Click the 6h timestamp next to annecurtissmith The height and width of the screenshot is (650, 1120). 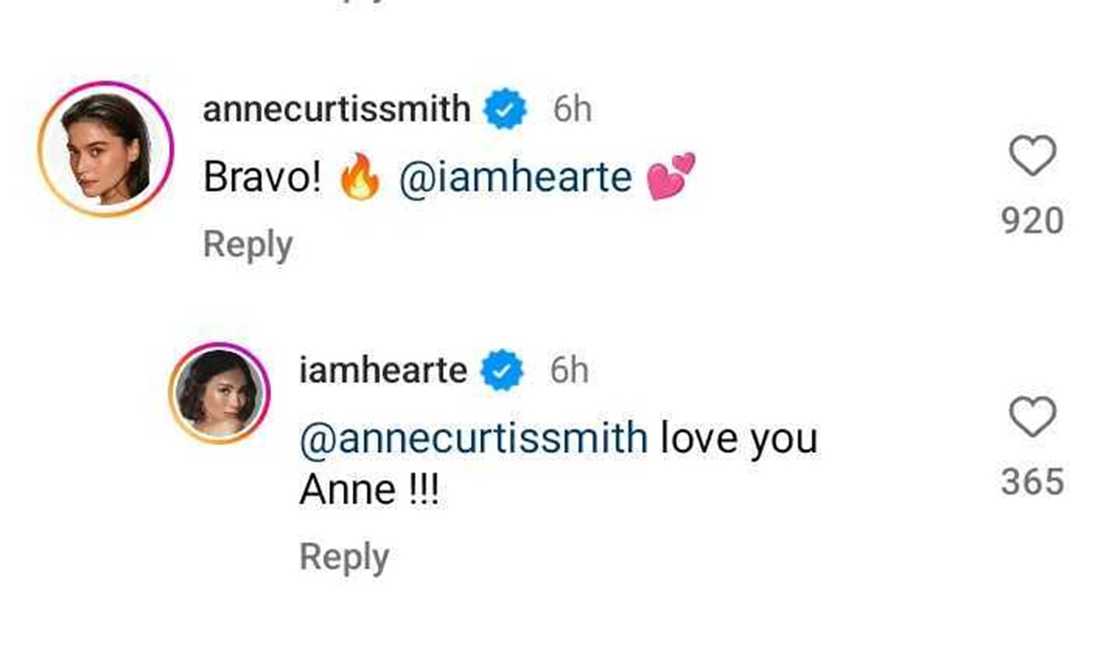[572, 110]
